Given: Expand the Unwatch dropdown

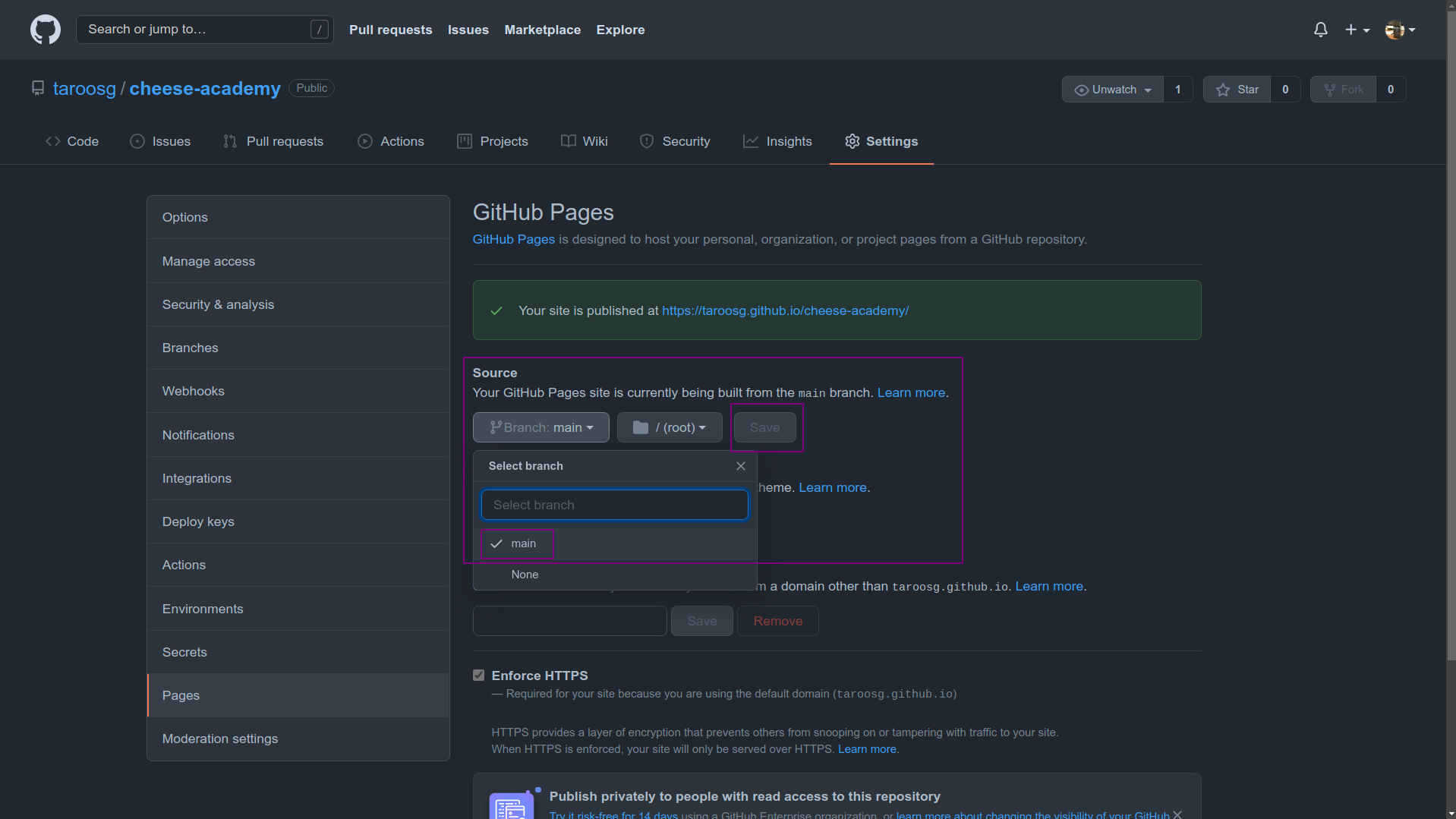Looking at the screenshot, I should (1112, 90).
